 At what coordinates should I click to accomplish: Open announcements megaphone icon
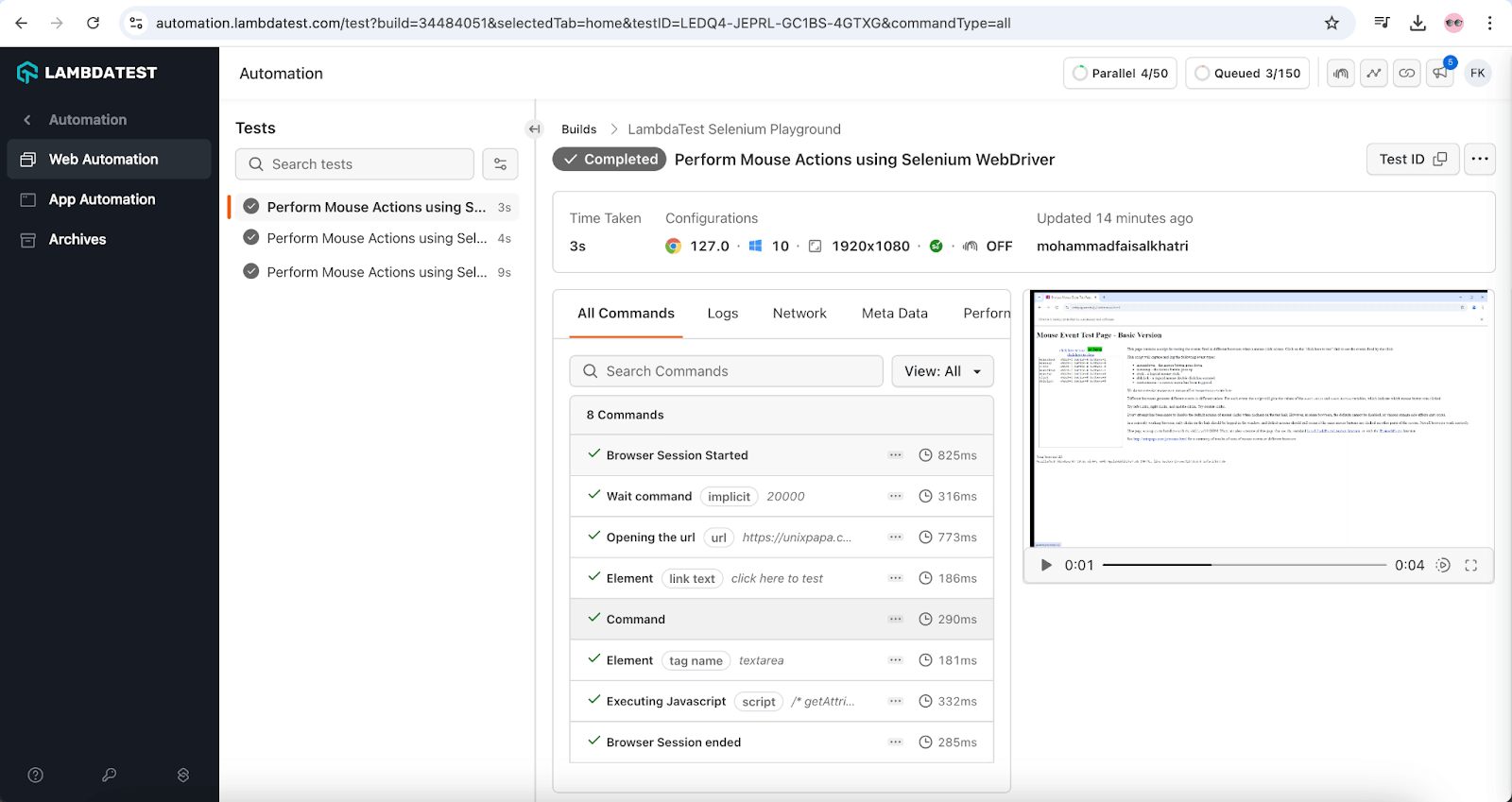coord(1440,74)
